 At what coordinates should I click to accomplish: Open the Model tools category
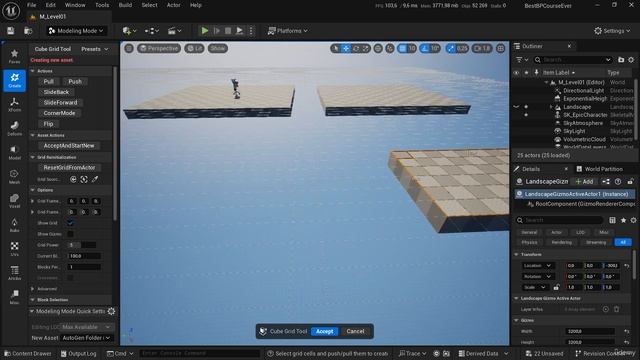[14, 153]
